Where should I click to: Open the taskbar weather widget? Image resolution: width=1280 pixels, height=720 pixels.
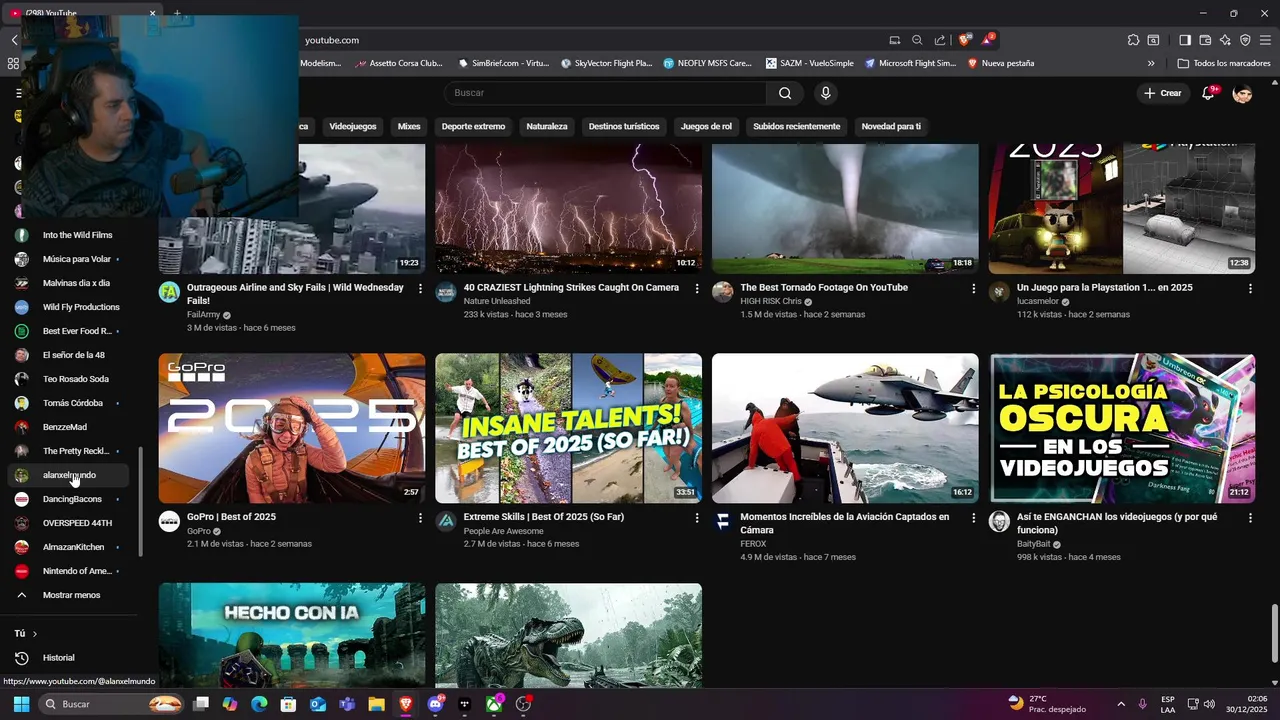tap(1047, 704)
